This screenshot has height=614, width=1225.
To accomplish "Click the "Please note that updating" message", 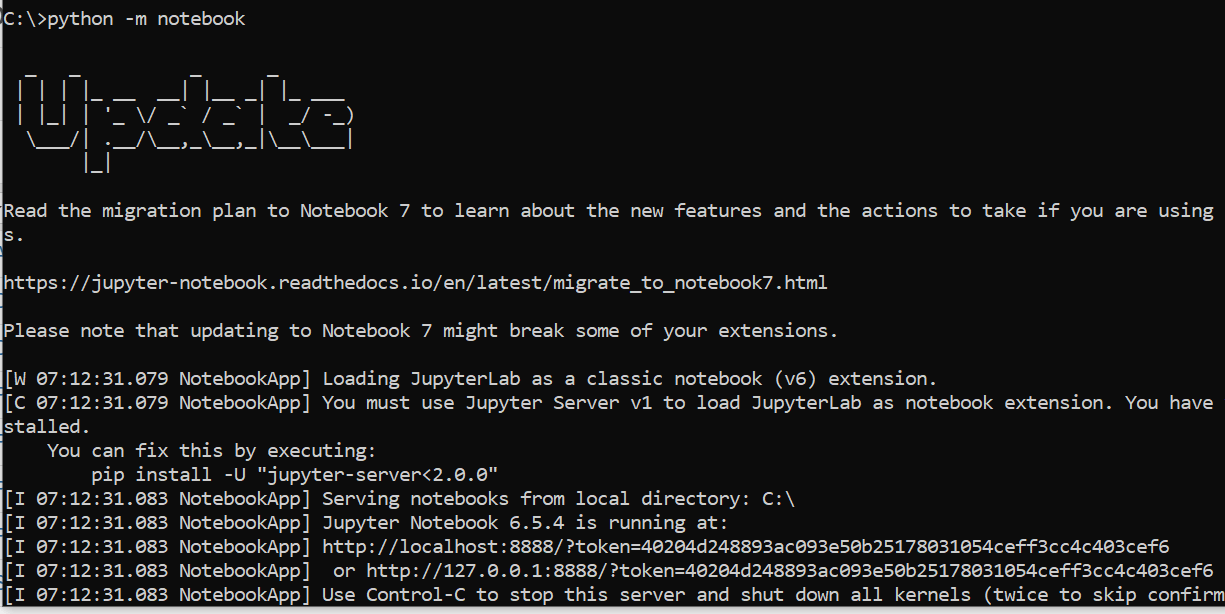I will point(420,331).
